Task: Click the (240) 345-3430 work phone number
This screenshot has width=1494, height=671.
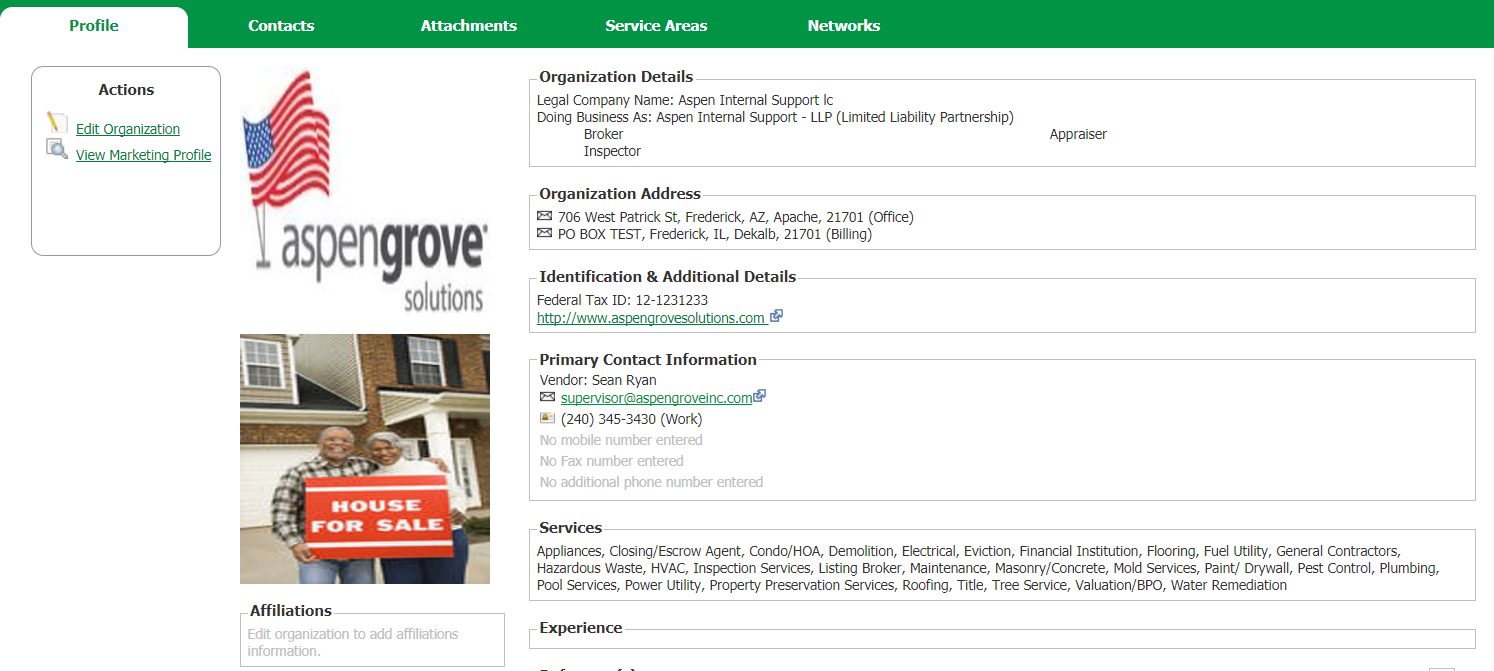Action: pyautogui.click(x=631, y=419)
